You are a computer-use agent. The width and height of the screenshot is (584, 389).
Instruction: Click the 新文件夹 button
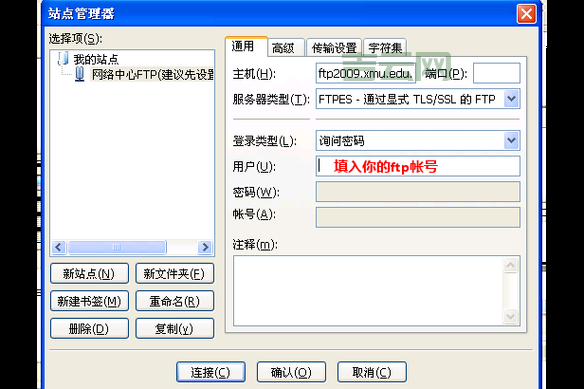point(175,274)
